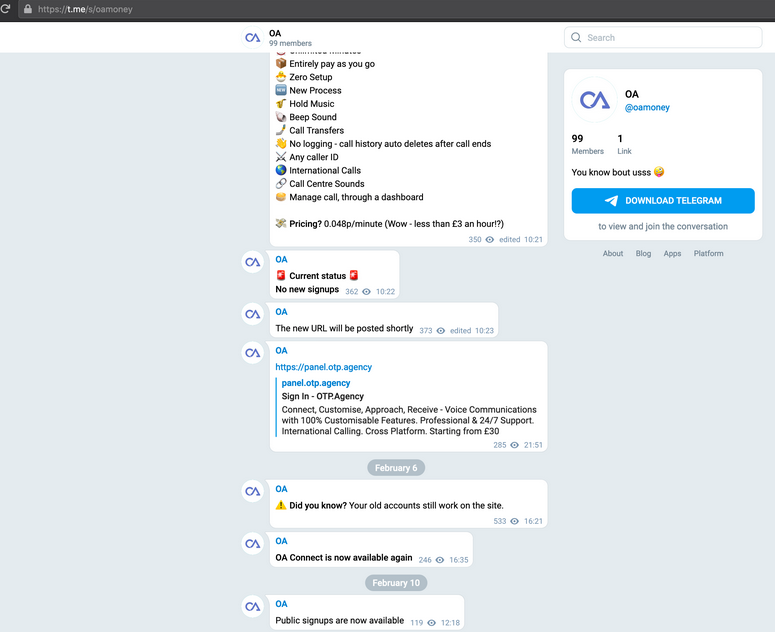
Task: Reload the page with browser refresh icon
Action: pos(6,9)
